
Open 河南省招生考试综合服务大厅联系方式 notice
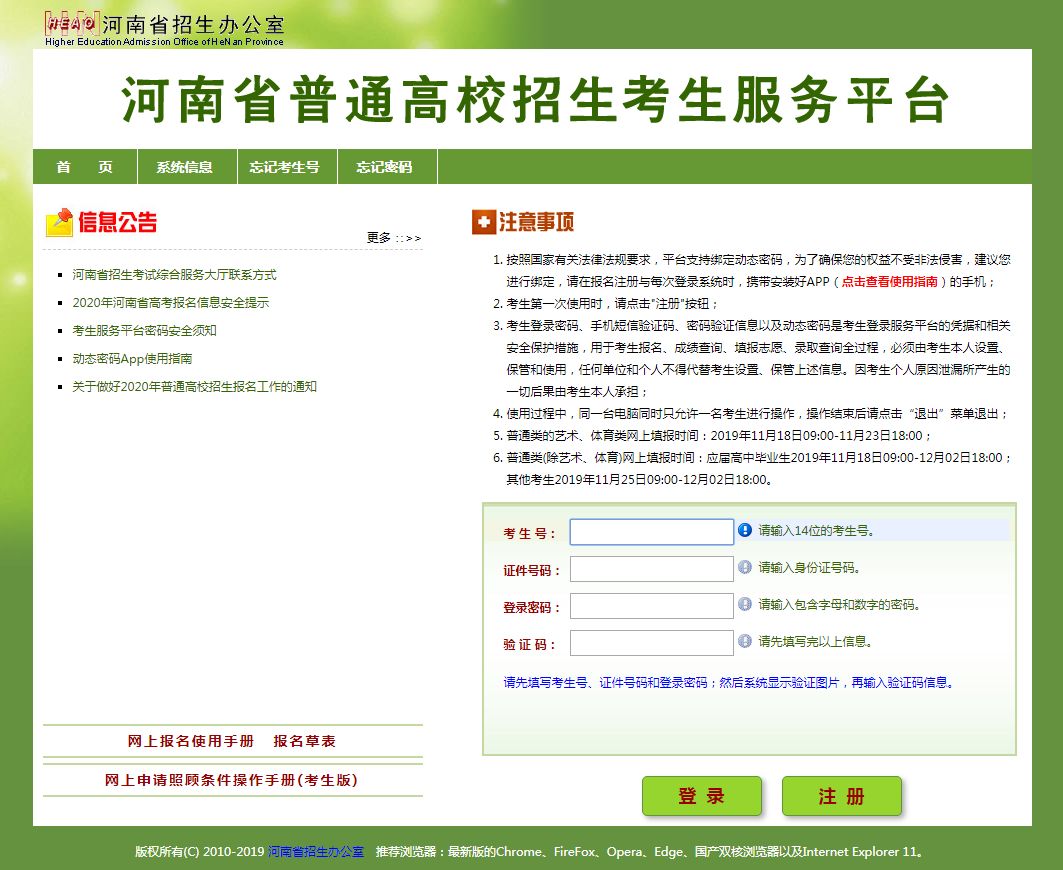(x=174, y=275)
